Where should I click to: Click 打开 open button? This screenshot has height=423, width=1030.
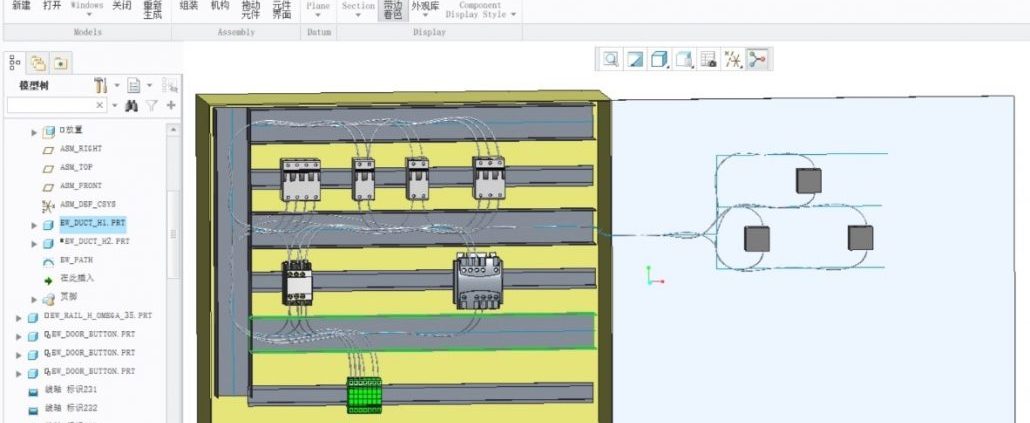53,5
